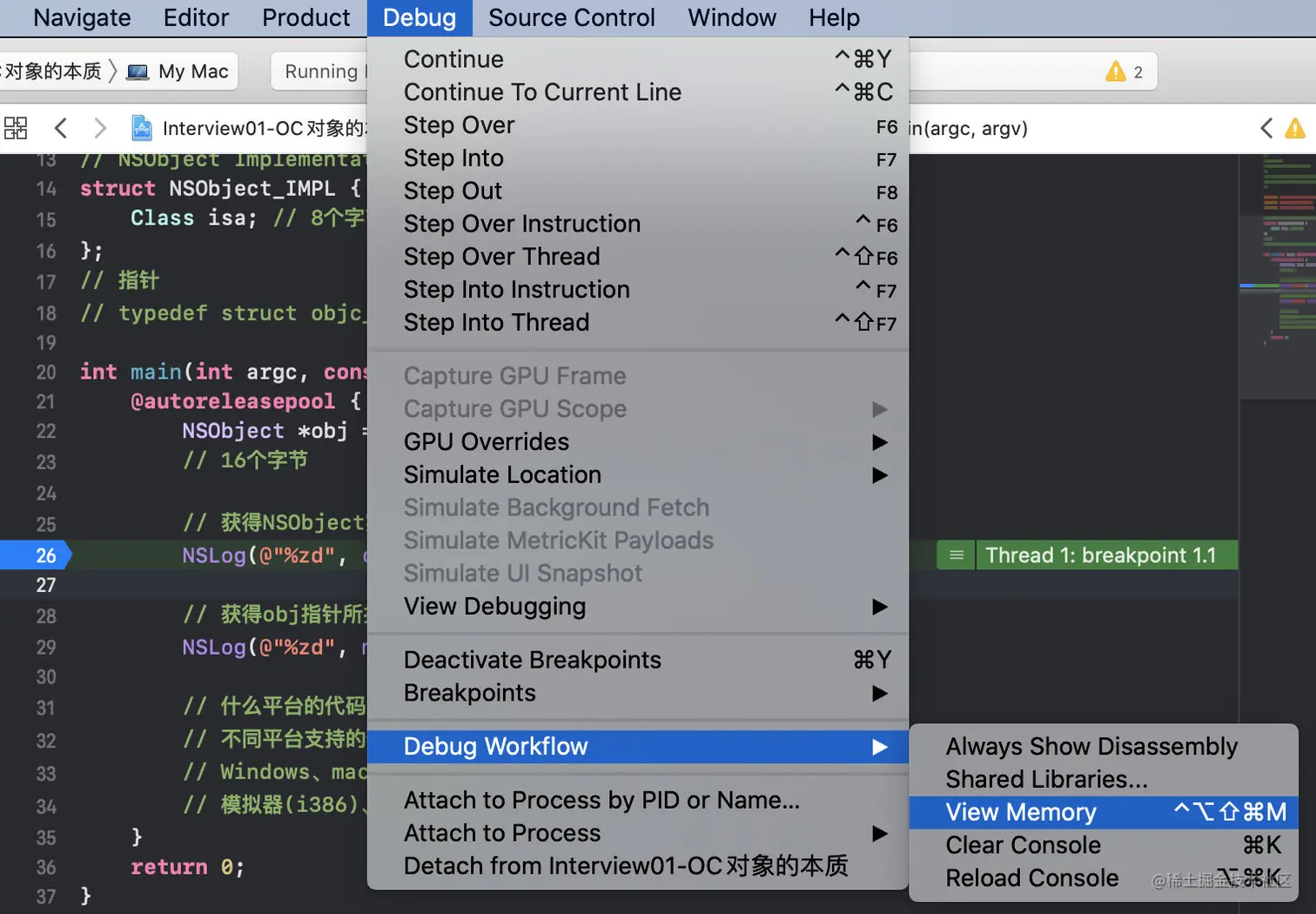Click '// 16个字节' comment on line 23
Viewport: 1316px width, 914px height.
pos(245,460)
